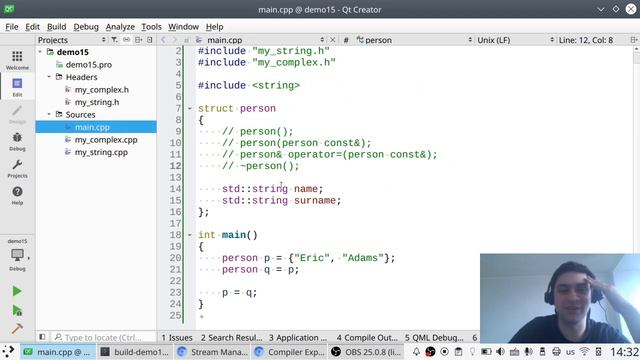The image size is (640, 360).
Task: Build the project with the hammer icon
Action: click(x=17, y=329)
